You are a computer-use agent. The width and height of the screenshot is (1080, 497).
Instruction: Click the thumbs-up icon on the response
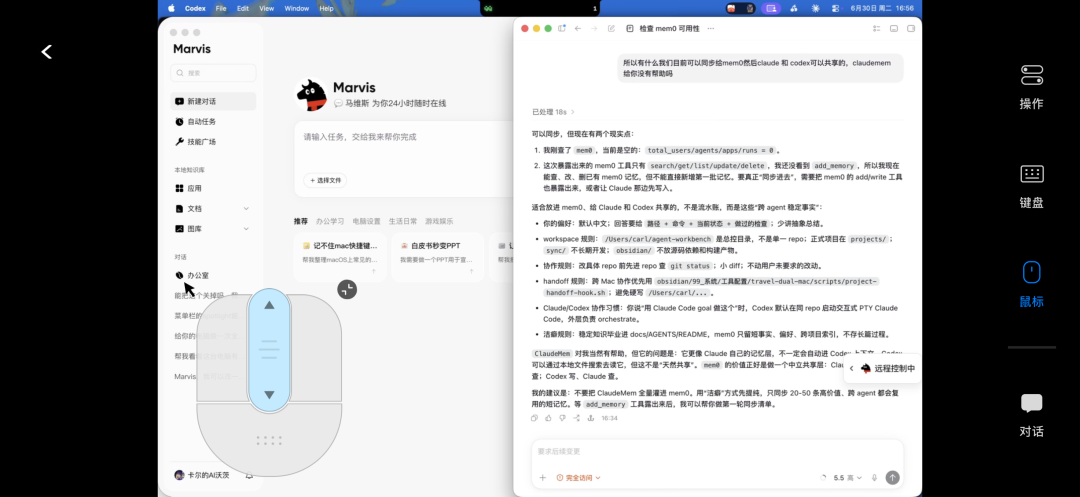pos(548,418)
